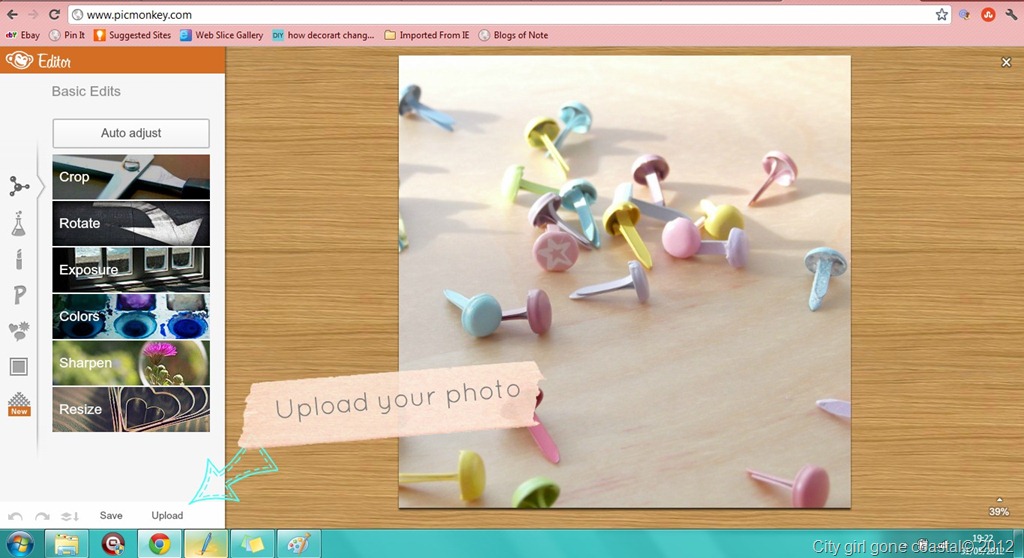Screen dimensions: 1024x558
Task: Open the how decorart chang... bookmark
Action: click(x=323, y=35)
